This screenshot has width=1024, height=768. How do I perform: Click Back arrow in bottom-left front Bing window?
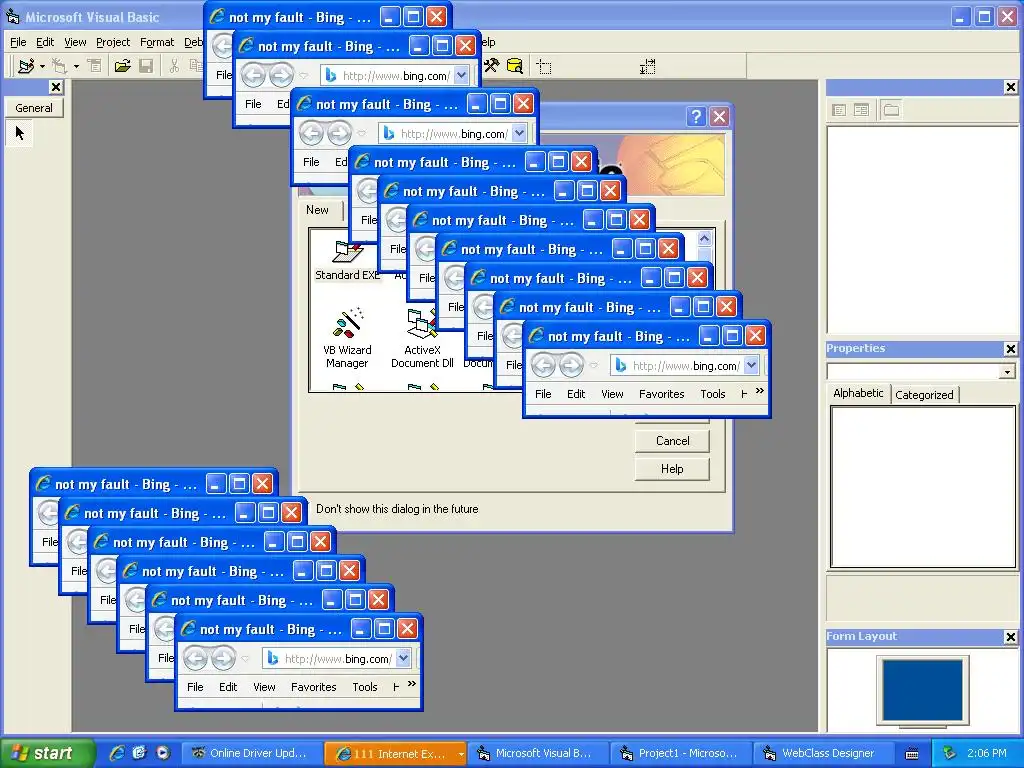(195, 658)
